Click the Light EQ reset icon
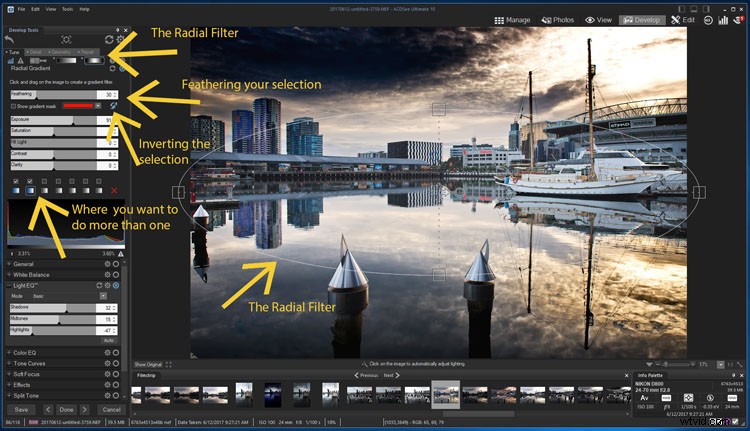 [x=99, y=285]
